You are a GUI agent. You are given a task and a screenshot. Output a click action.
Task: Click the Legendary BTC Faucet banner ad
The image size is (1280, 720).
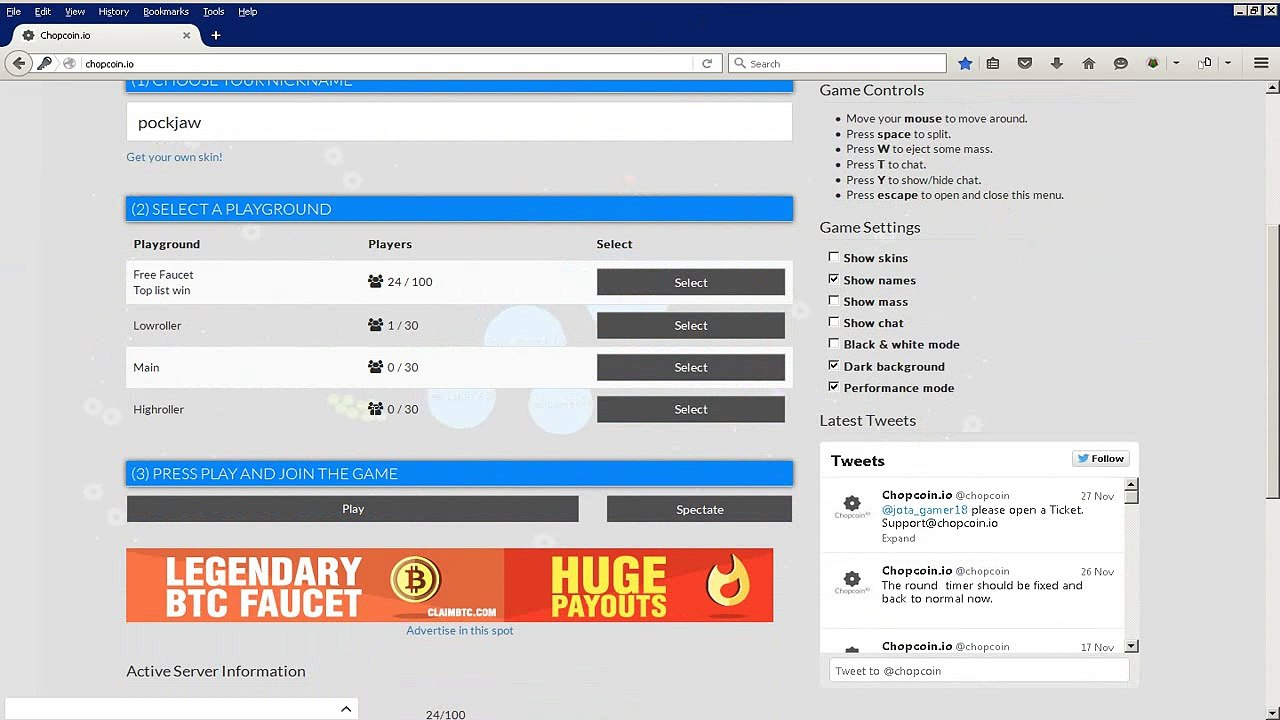coord(450,585)
